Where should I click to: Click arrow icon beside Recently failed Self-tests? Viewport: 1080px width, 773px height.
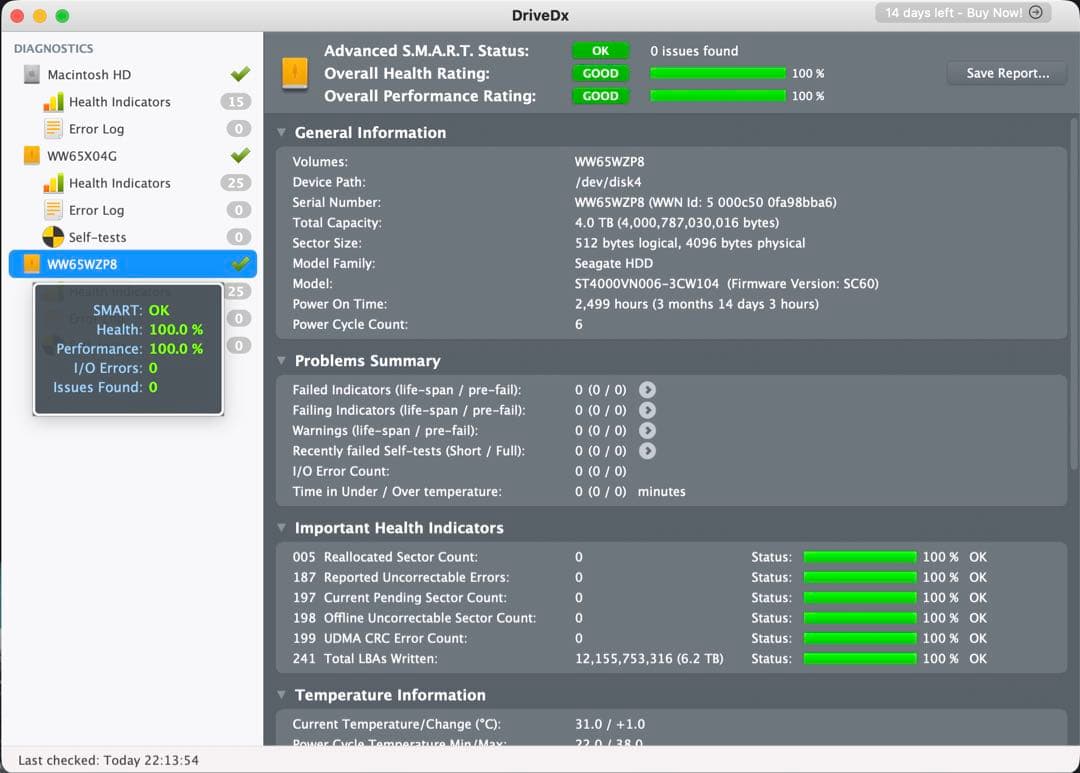tap(647, 451)
